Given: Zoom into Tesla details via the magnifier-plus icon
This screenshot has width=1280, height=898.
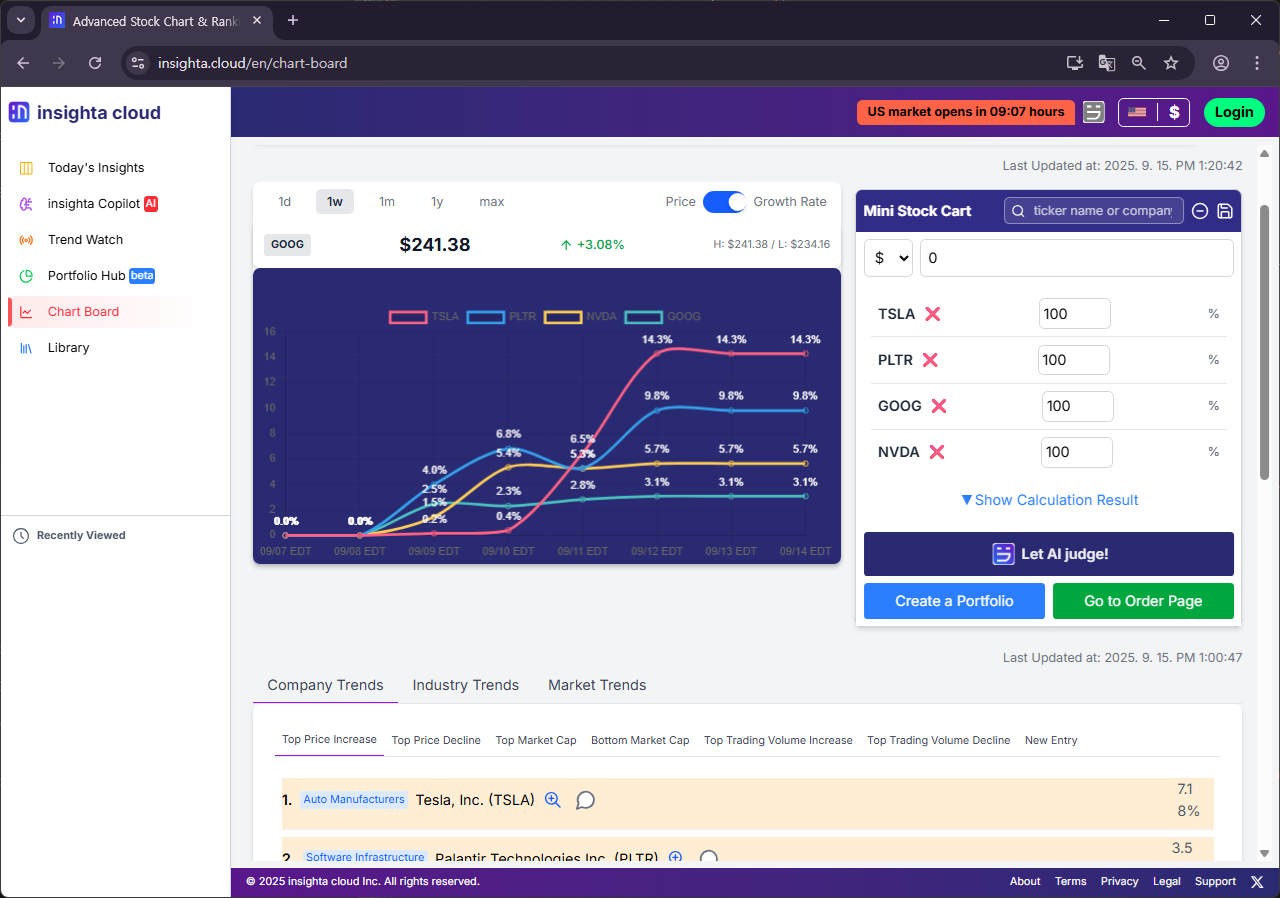Looking at the screenshot, I should 552,800.
